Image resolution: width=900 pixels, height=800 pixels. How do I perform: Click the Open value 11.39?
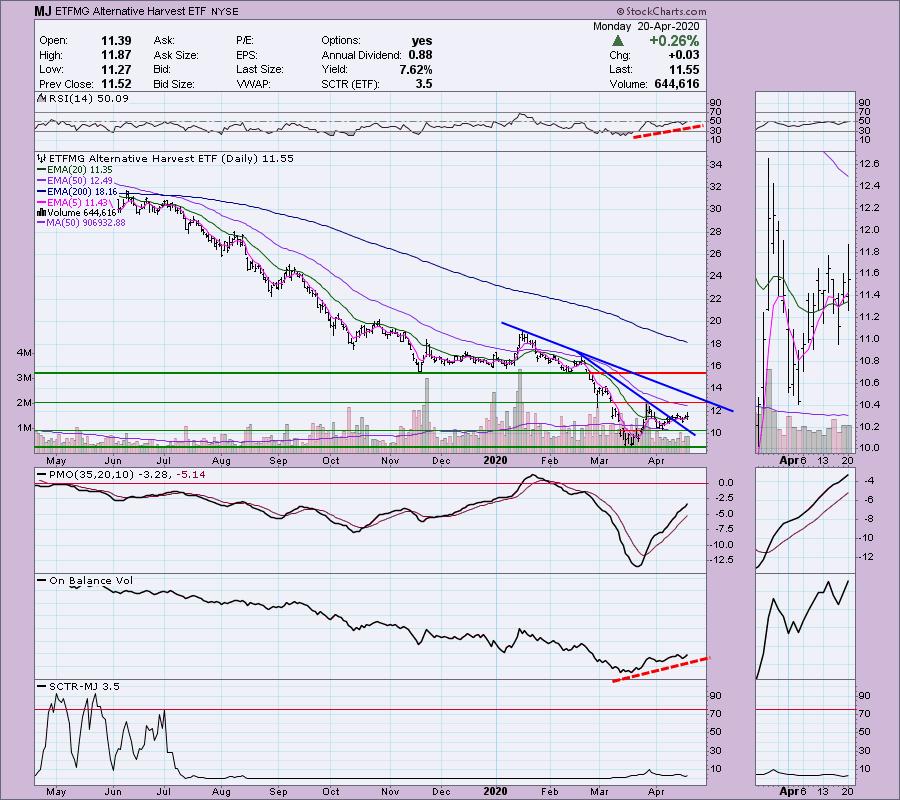[x=116, y=41]
